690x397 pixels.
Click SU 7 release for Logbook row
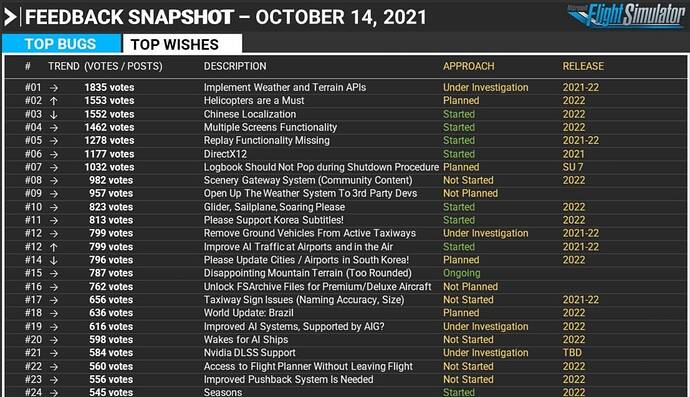573,167
